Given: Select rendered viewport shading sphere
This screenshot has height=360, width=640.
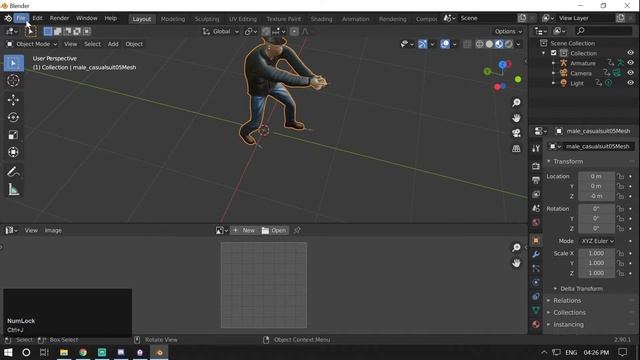Looking at the screenshot, I should pyautogui.click(x=509, y=44).
